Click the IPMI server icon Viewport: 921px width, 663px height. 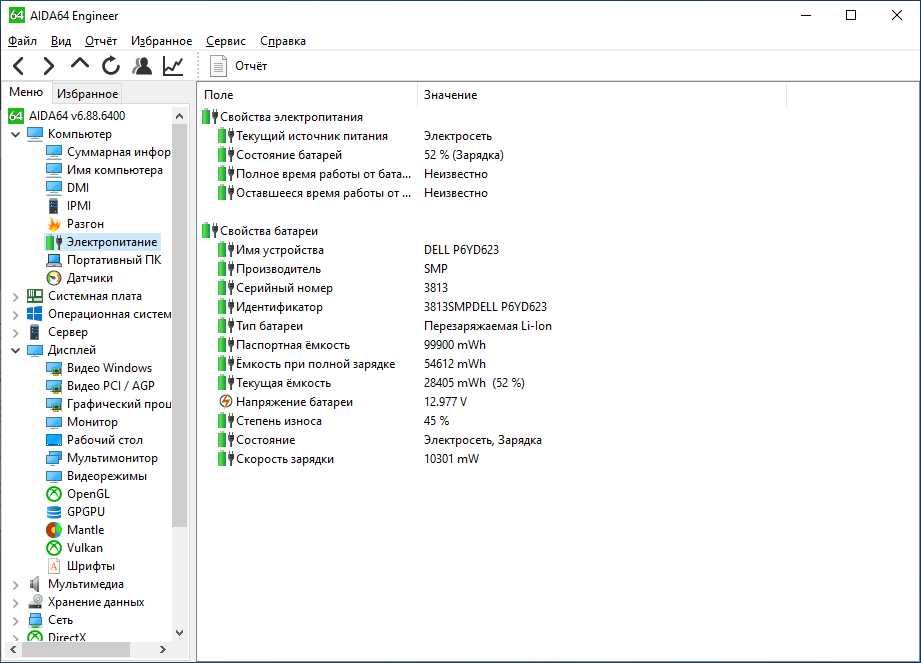(54, 206)
